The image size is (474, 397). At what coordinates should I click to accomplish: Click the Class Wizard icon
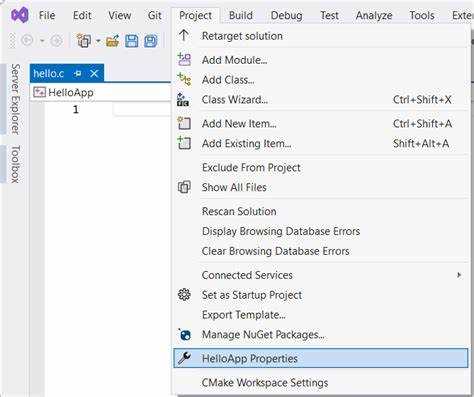point(183,100)
